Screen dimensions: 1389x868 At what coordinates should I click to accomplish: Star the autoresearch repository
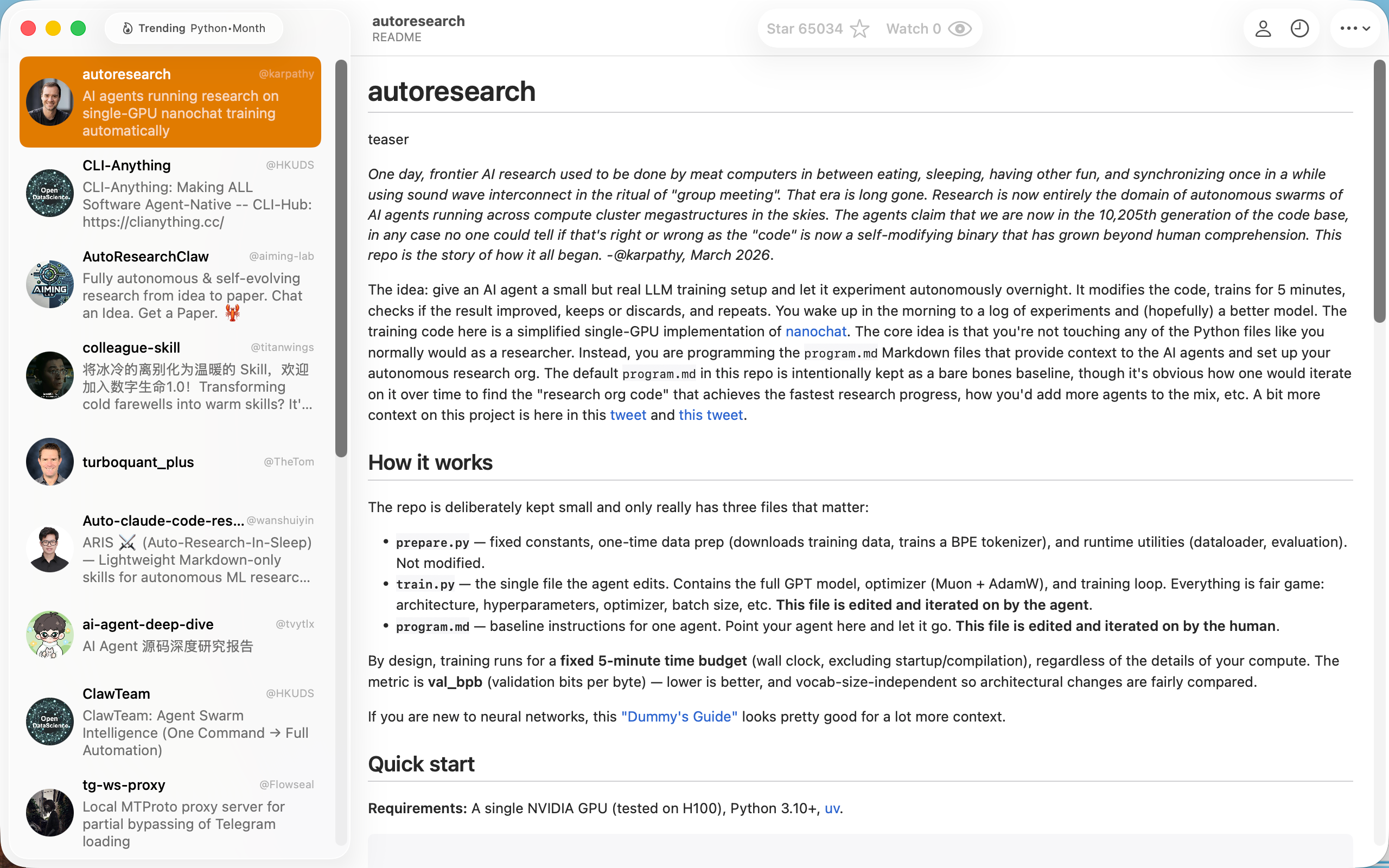tap(818, 29)
